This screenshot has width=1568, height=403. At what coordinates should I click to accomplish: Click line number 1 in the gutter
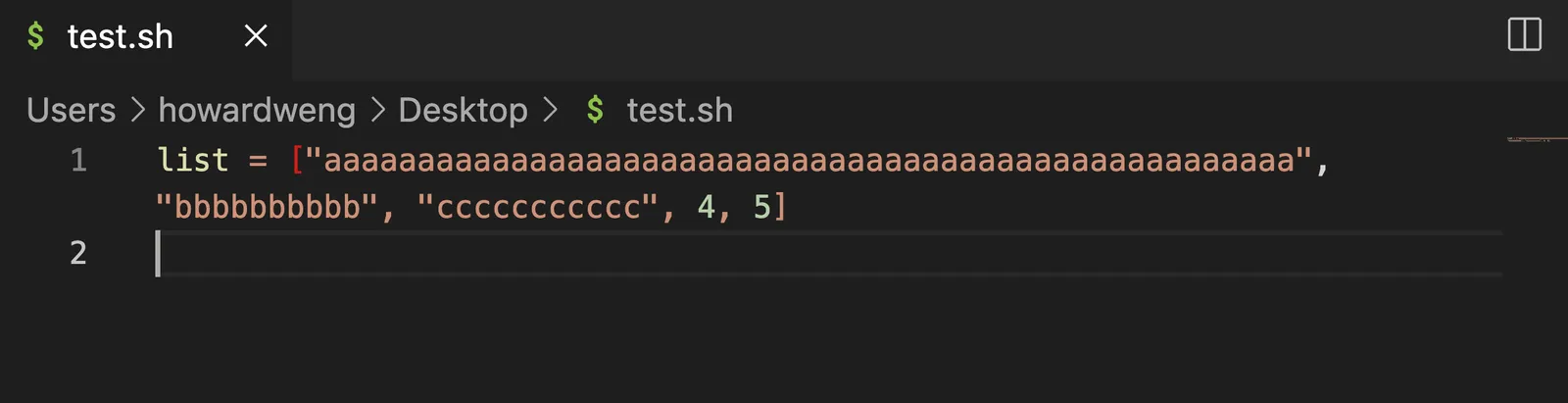[78, 160]
